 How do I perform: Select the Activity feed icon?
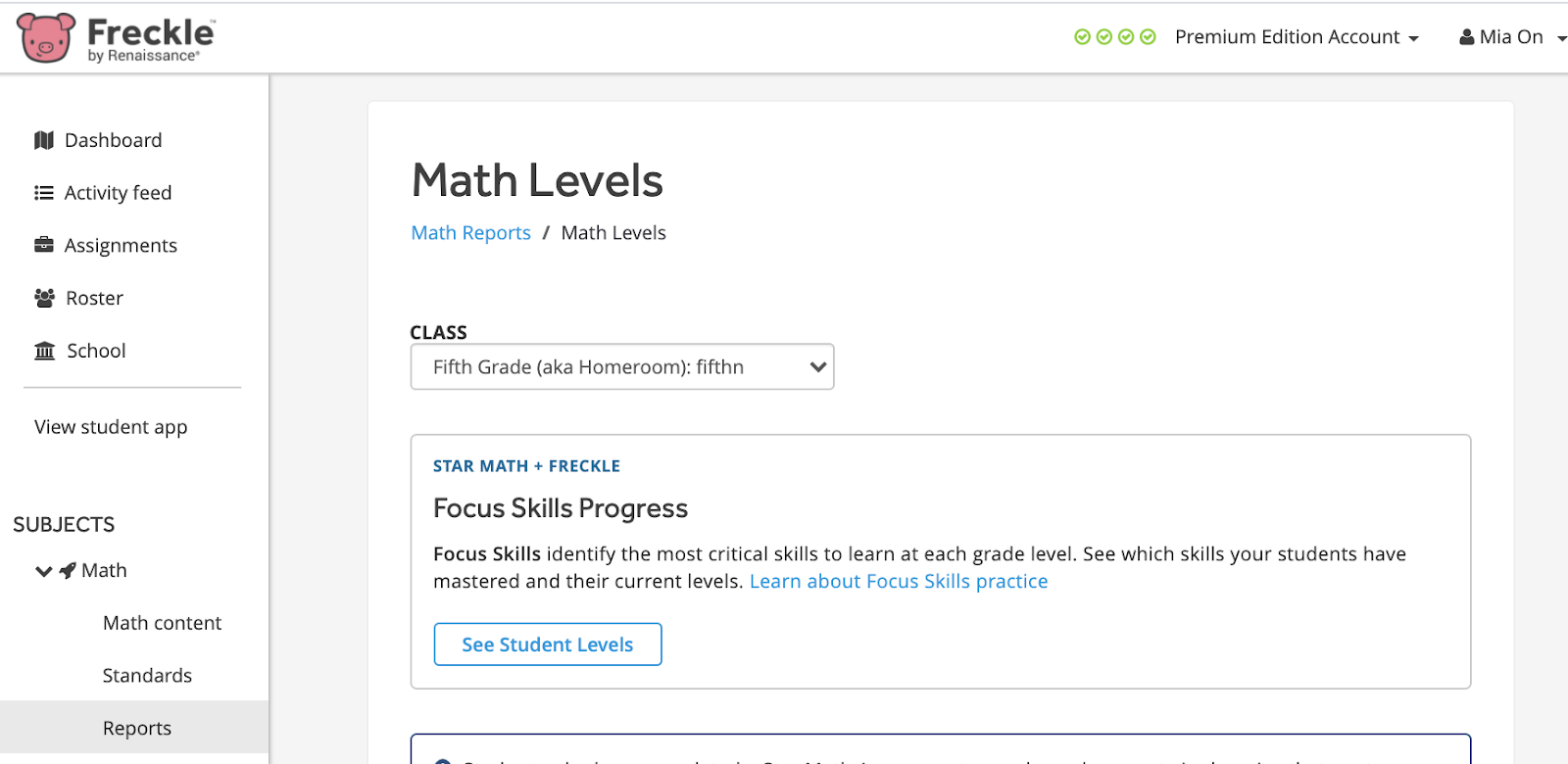click(x=45, y=192)
